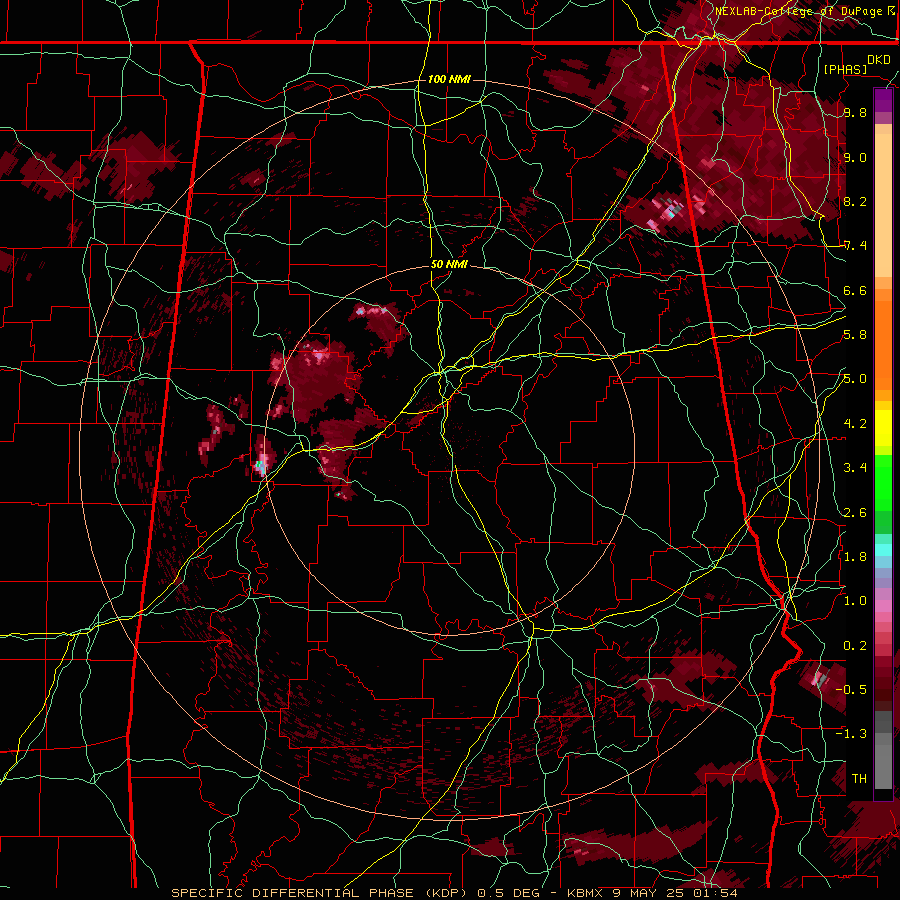Click the -1.3 value on the color scale
Screen dimensions: 900x900
click(x=851, y=734)
